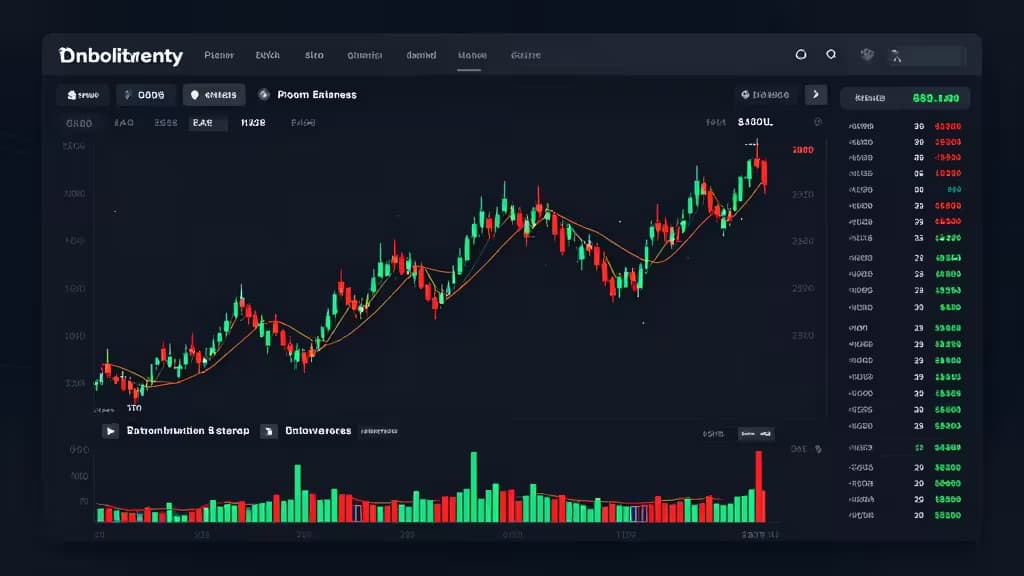Viewport: 1024px width, 576px height.
Task: Select the 1N28 timeframe
Action: coord(253,123)
